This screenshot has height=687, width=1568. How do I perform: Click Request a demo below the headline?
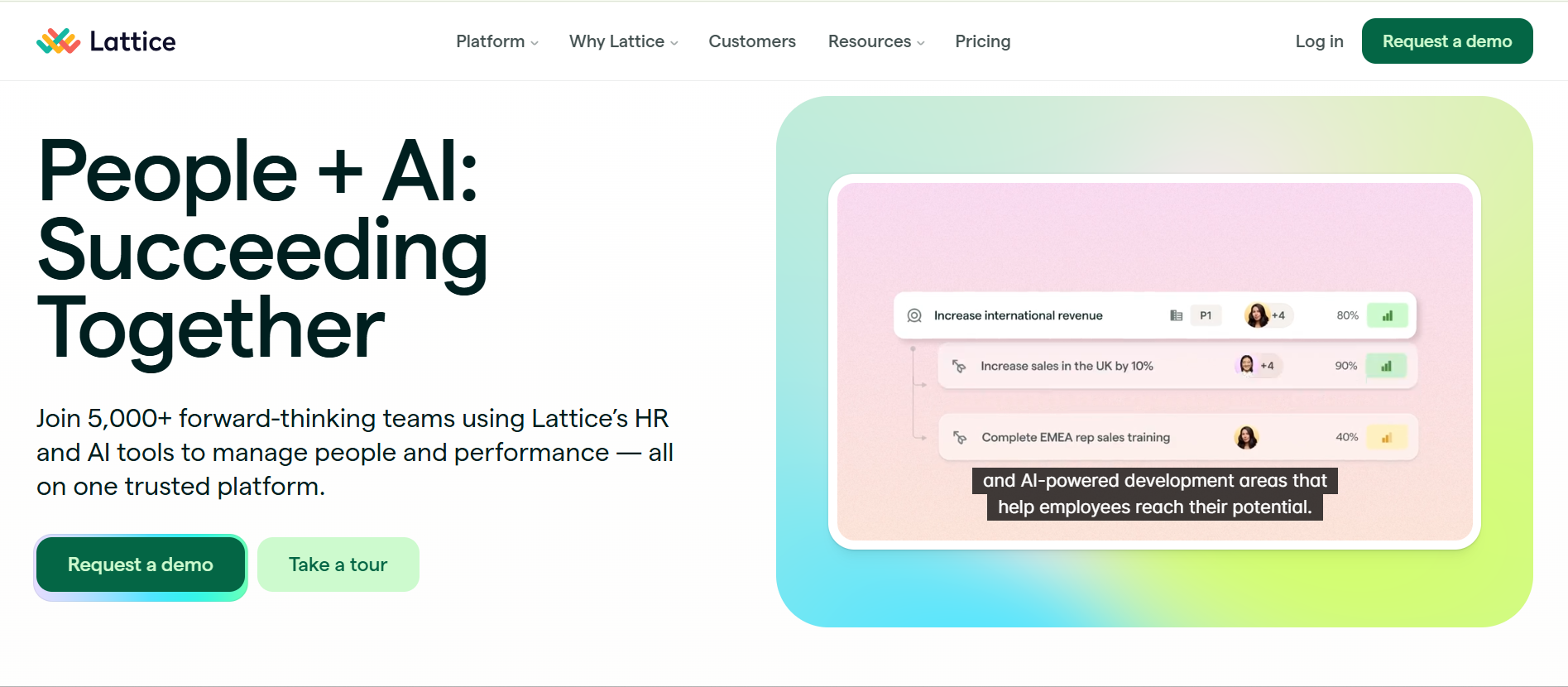141,564
